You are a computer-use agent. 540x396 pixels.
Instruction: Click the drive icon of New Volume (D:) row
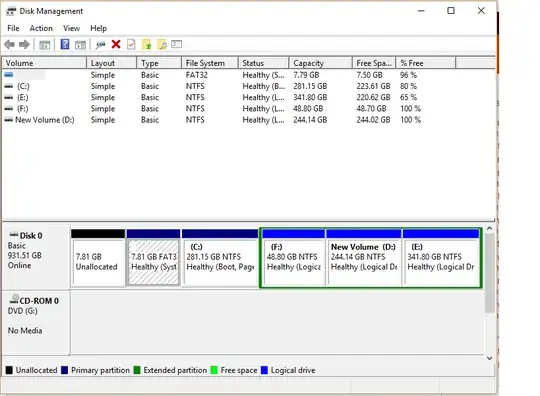pos(9,120)
